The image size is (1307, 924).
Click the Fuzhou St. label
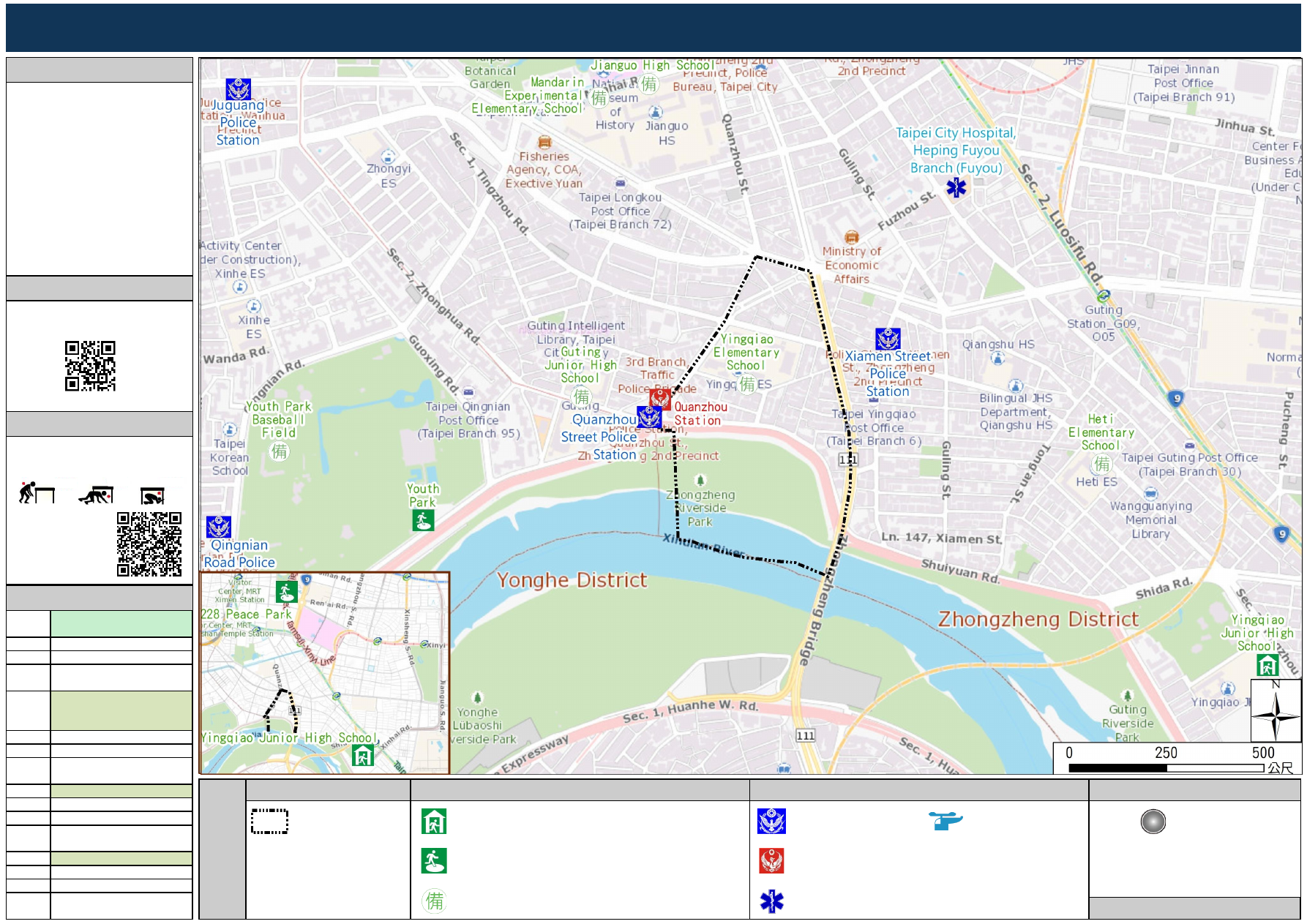907,211
